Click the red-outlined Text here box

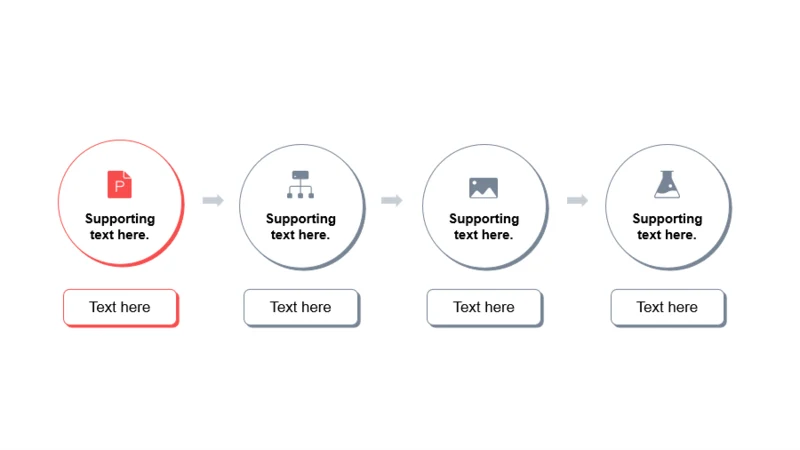tap(120, 307)
